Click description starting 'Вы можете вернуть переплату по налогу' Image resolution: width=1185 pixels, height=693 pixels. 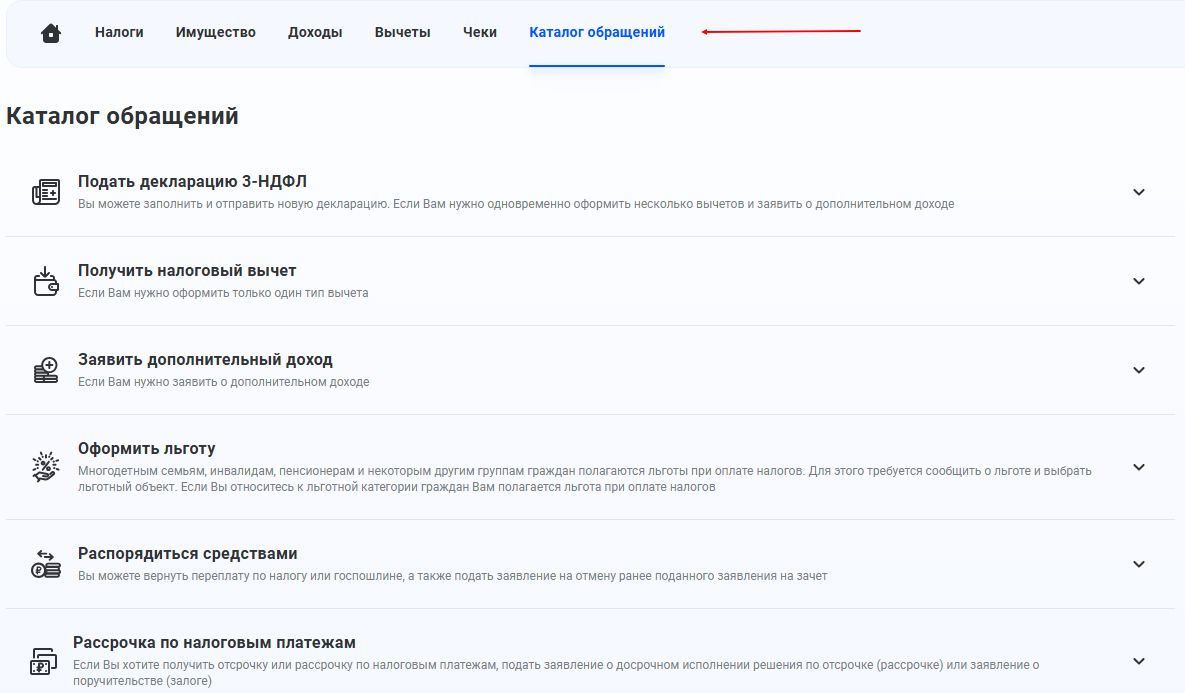[453, 576]
